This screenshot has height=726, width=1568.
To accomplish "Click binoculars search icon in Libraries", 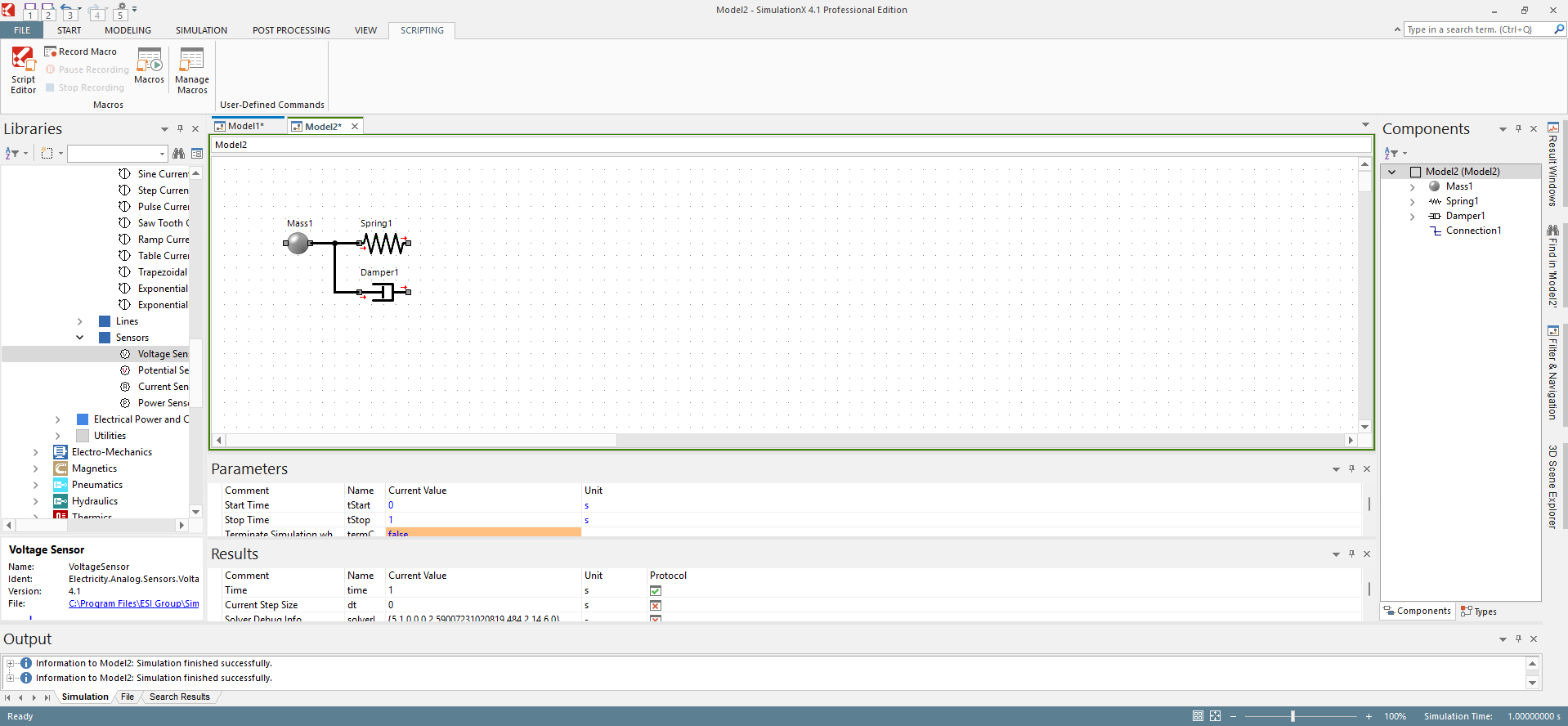I will [x=178, y=154].
